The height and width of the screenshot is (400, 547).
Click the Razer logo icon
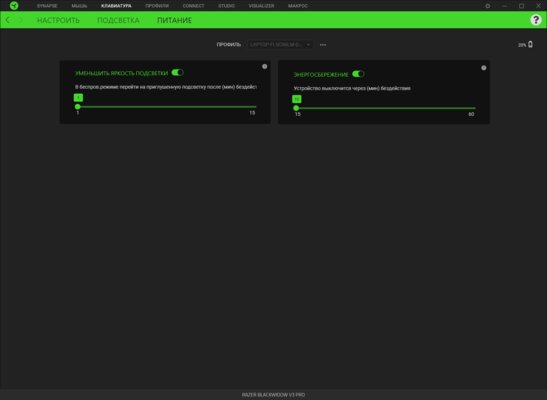tap(14, 6)
